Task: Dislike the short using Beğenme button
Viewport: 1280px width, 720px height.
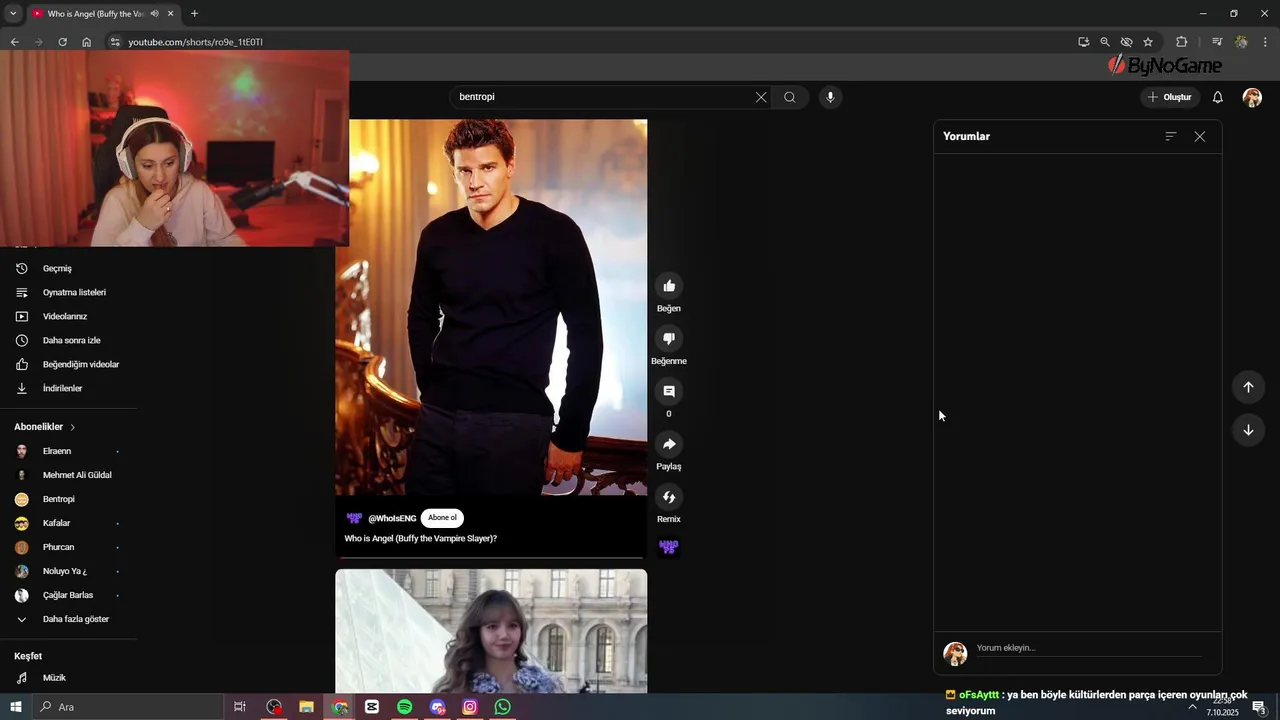Action: pyautogui.click(x=669, y=339)
